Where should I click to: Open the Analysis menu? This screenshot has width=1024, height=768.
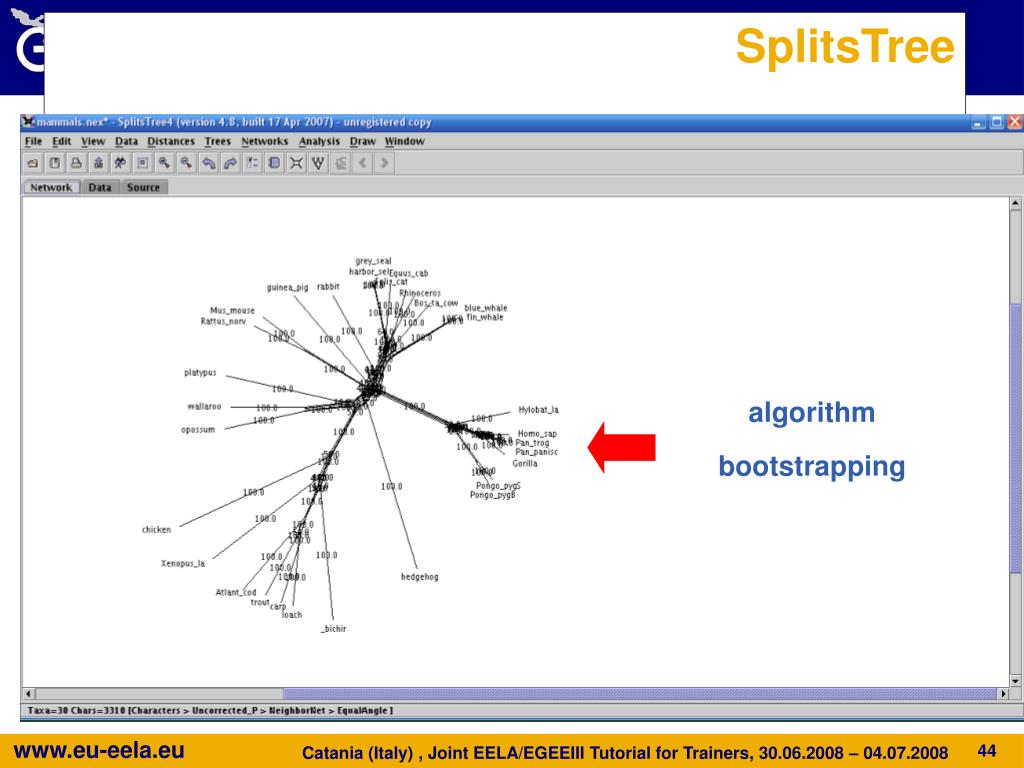click(x=319, y=141)
